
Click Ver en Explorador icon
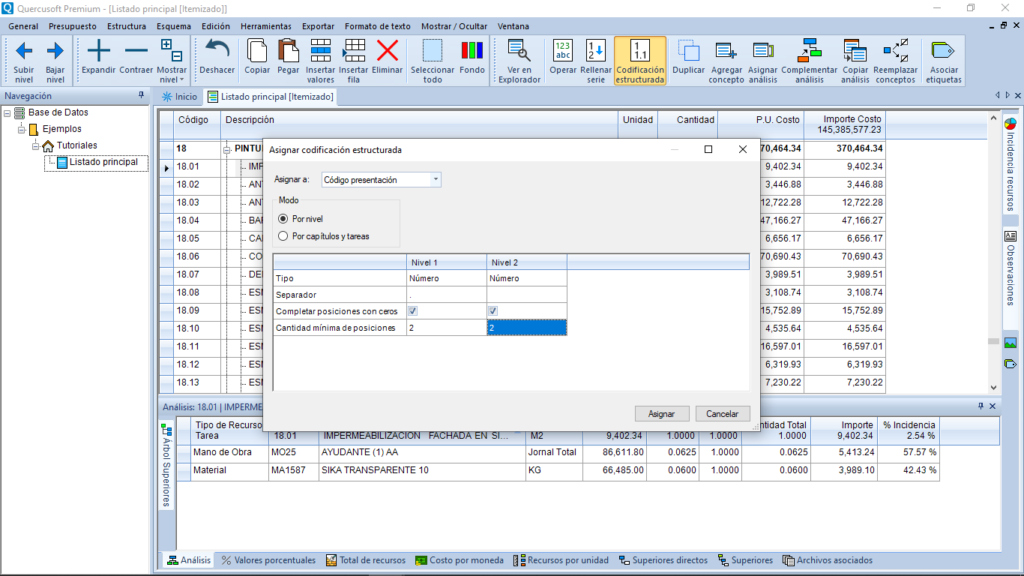point(519,50)
